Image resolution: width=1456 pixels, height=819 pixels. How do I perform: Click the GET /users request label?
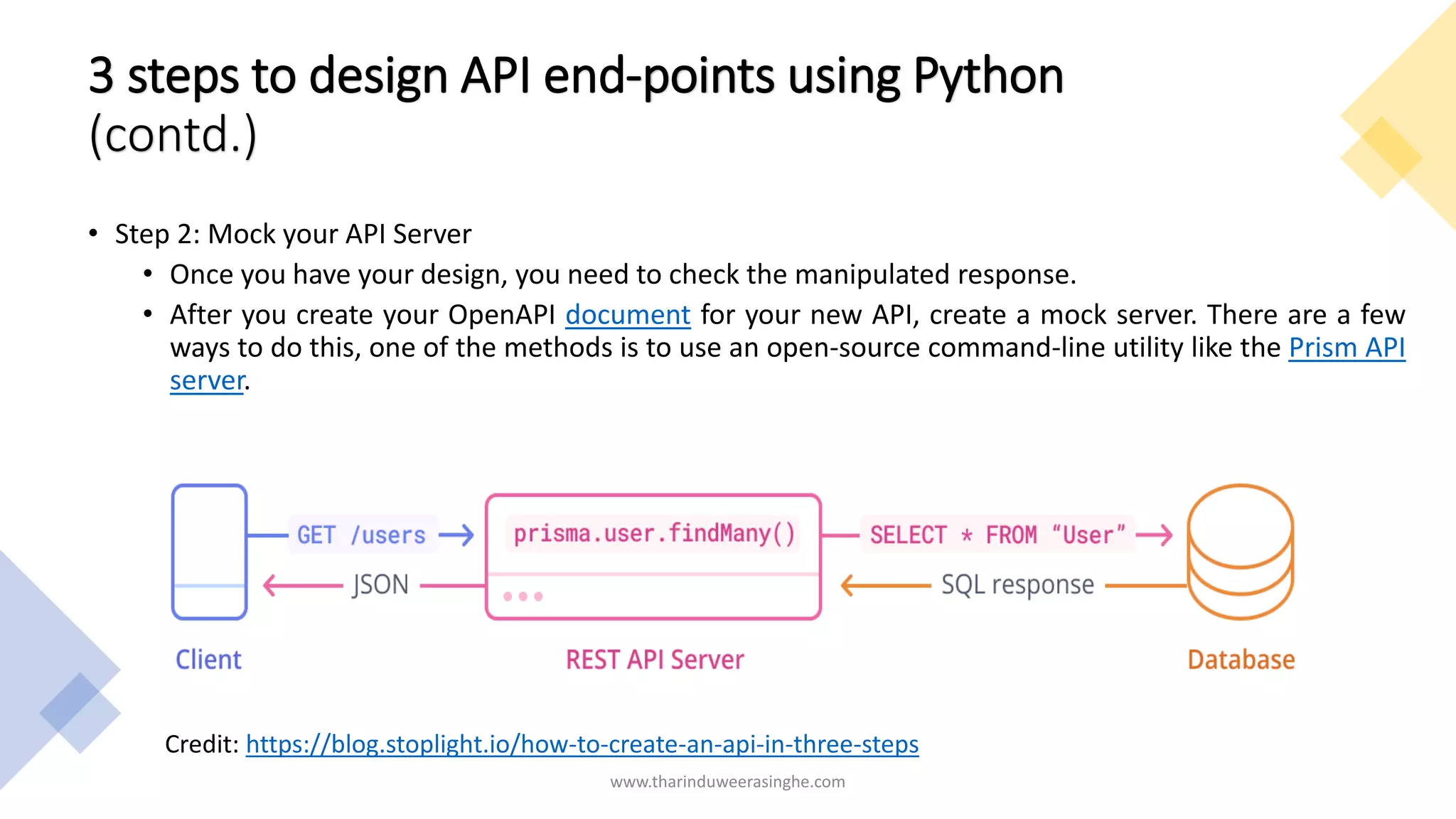(x=361, y=535)
